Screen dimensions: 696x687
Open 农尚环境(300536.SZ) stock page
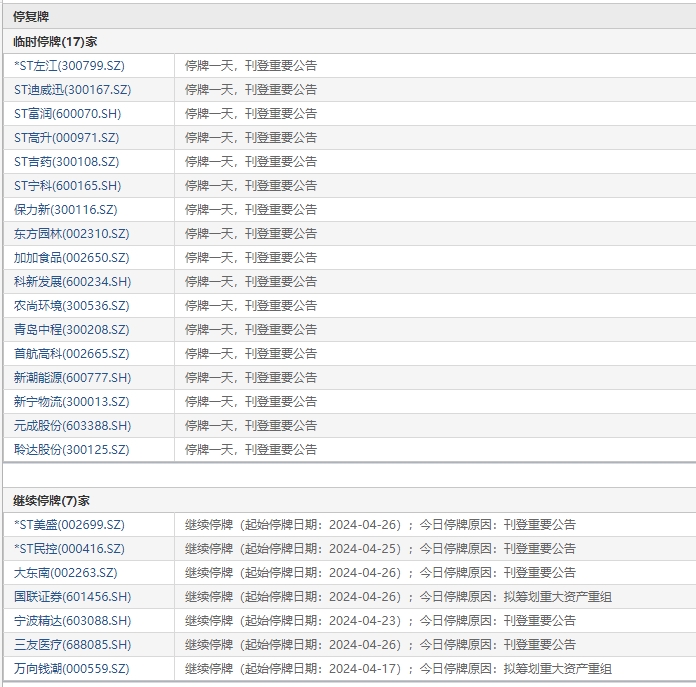(x=71, y=306)
